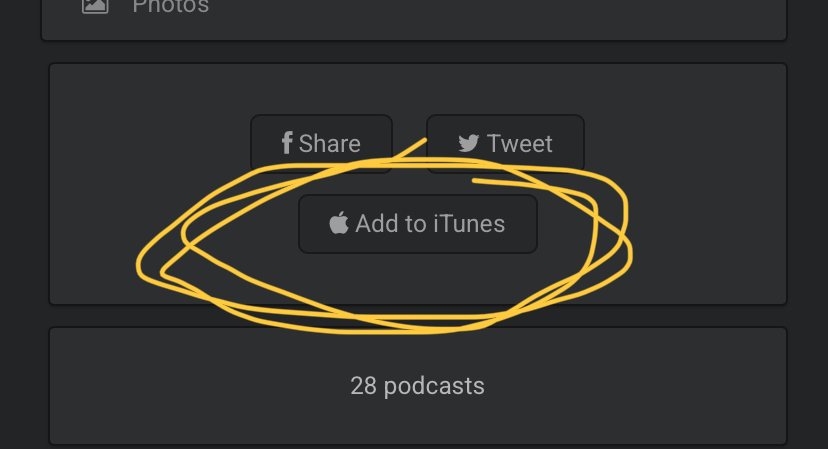
Task: Open the Photos section
Action: (x=170, y=6)
